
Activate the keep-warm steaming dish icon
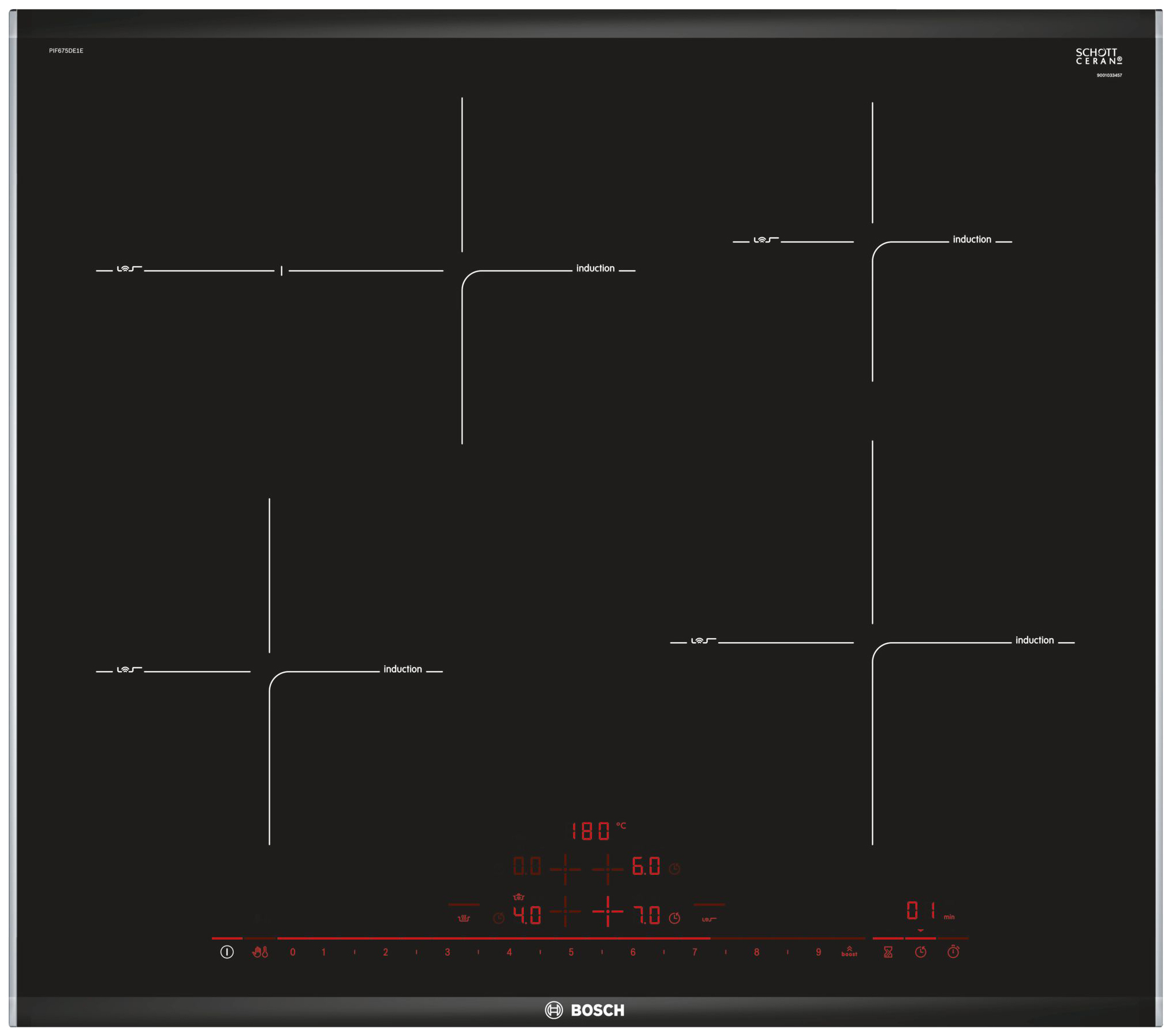coord(464,918)
